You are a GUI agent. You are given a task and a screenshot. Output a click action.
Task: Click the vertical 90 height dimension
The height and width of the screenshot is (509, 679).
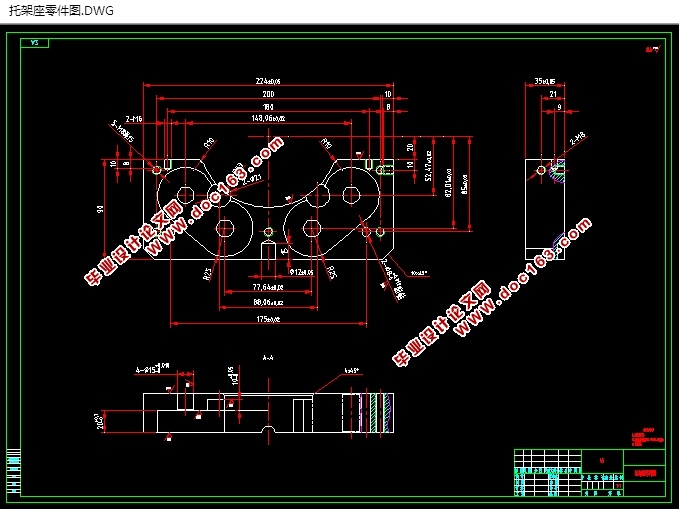tap(100, 209)
